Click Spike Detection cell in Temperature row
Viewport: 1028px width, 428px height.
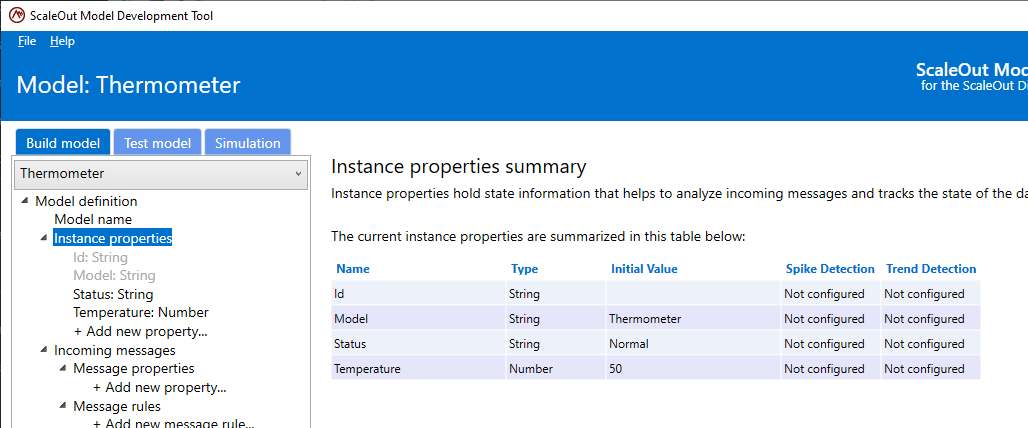(x=831, y=368)
